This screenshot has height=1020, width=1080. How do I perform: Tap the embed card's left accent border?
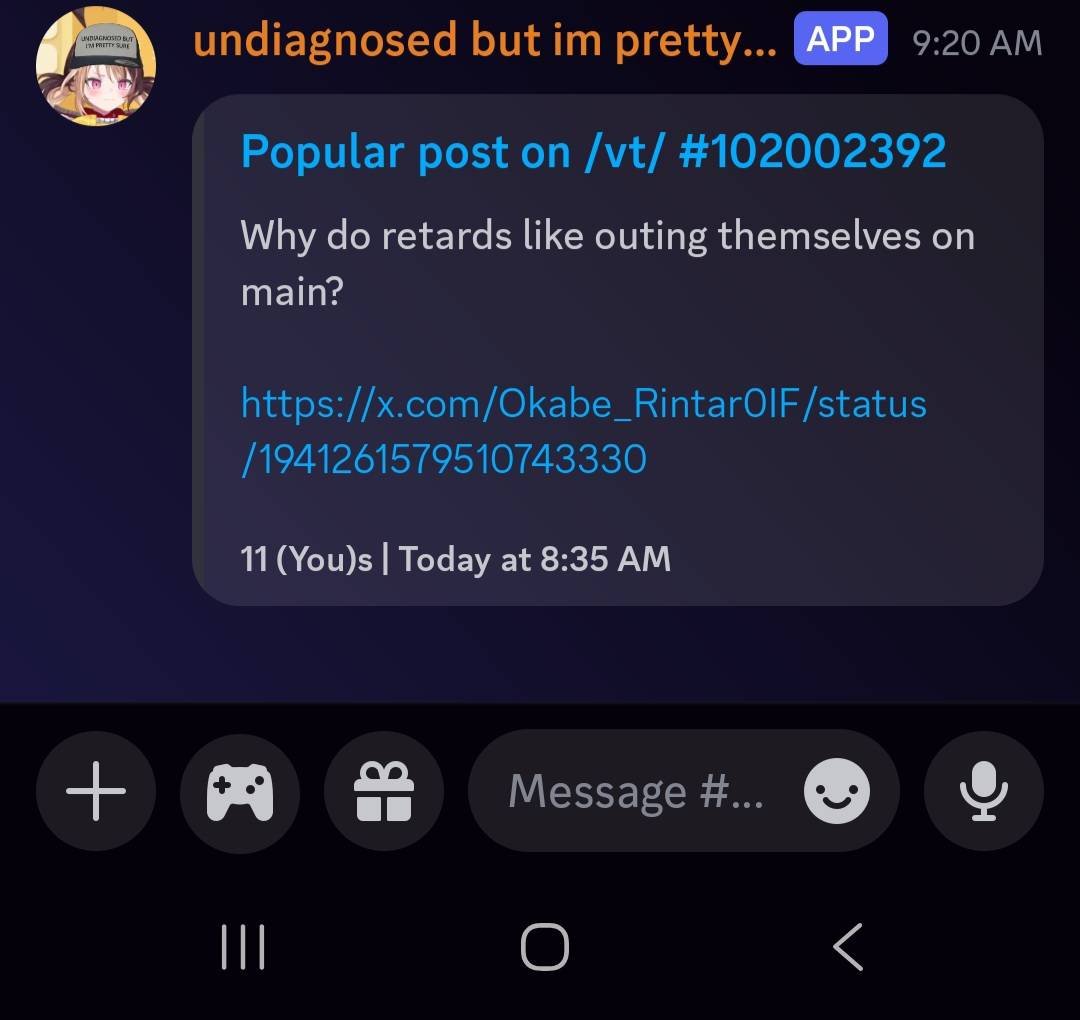coord(198,350)
